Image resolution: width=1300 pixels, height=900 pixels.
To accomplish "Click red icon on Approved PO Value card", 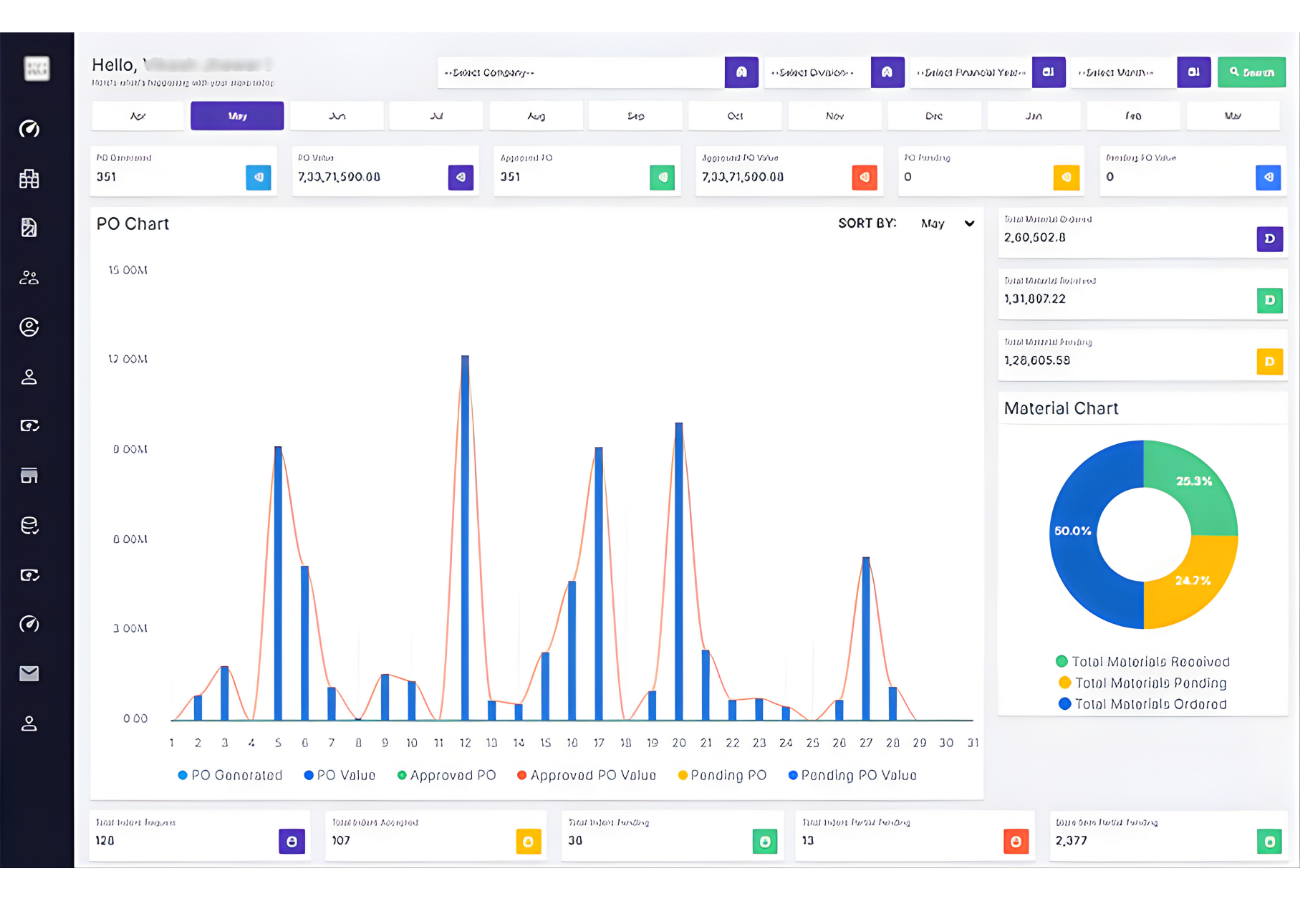I will (x=864, y=177).
